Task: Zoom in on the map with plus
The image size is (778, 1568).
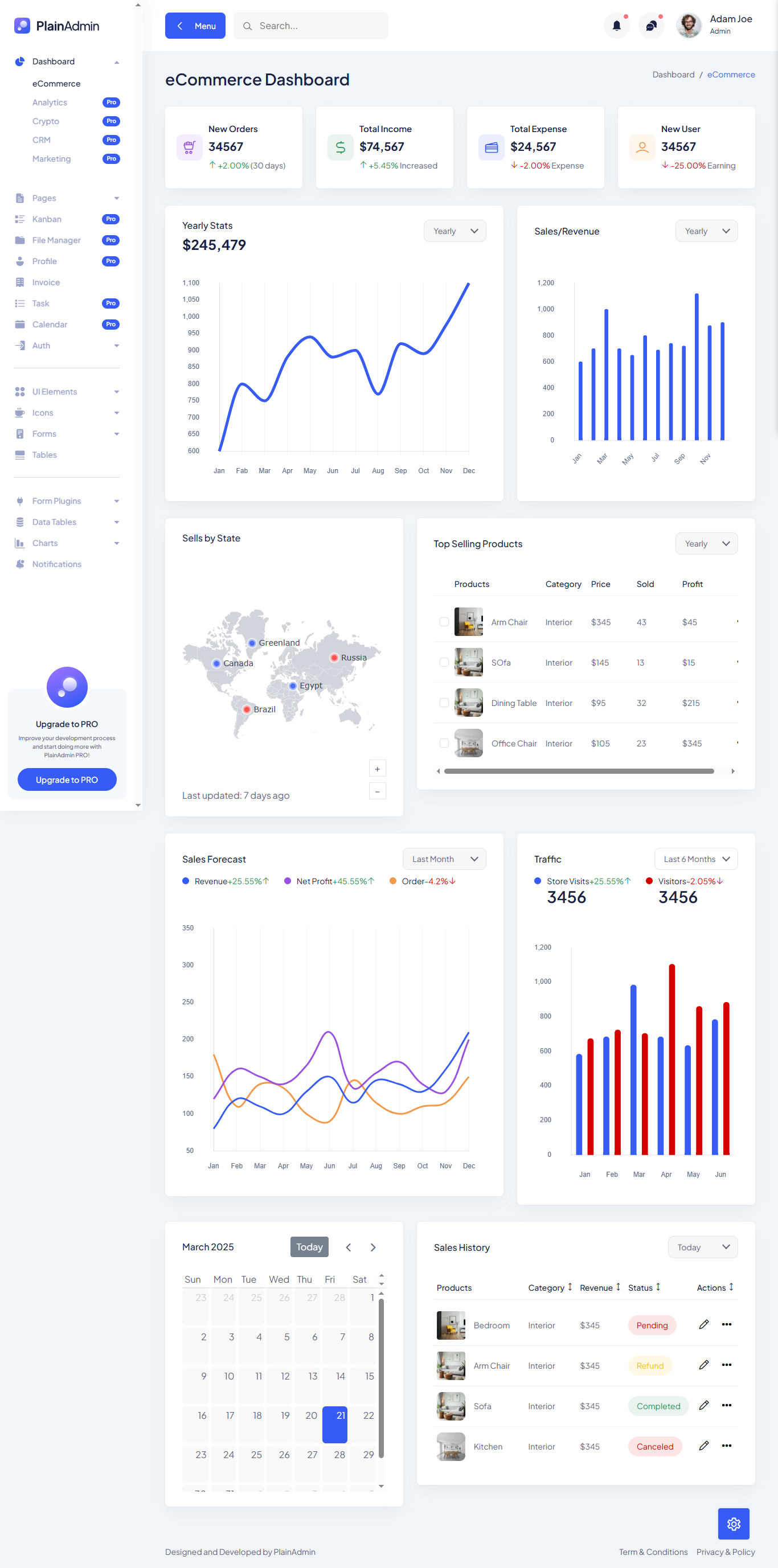Action: point(377,769)
